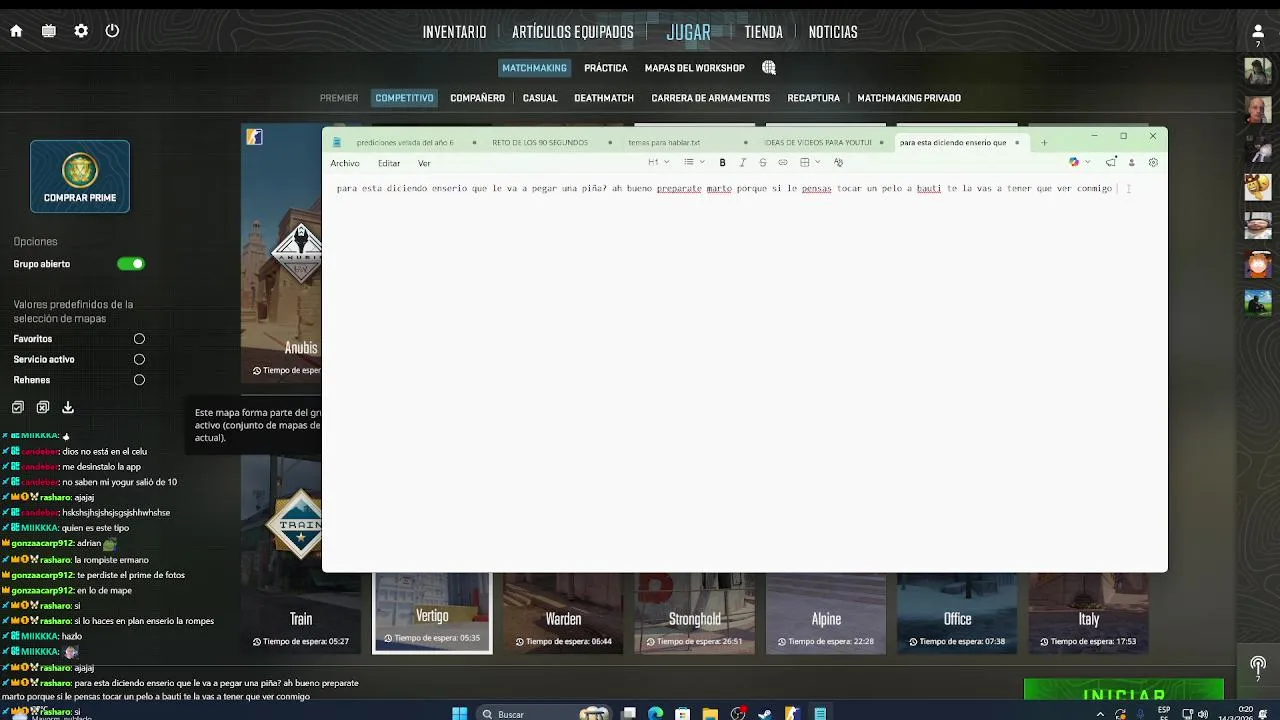
Task: Open the inventory loadout icon beside home
Action: pyautogui.click(x=49, y=31)
